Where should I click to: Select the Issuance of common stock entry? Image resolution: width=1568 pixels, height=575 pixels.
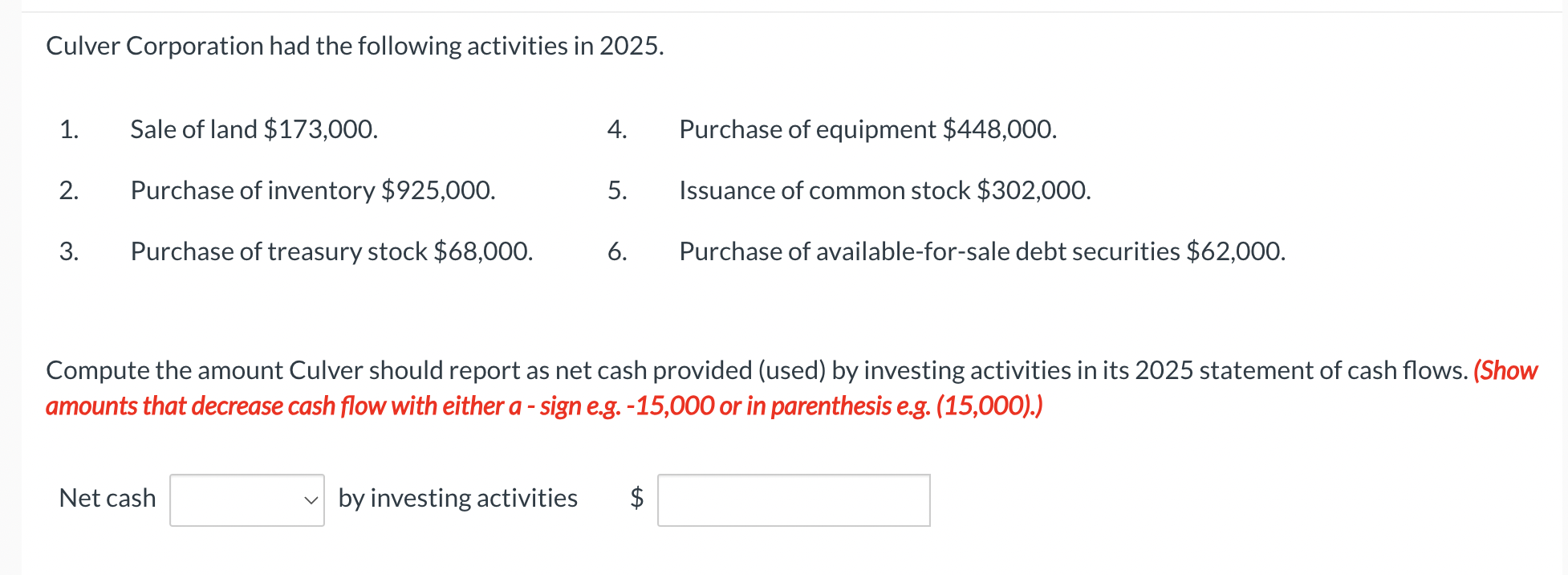point(884,190)
